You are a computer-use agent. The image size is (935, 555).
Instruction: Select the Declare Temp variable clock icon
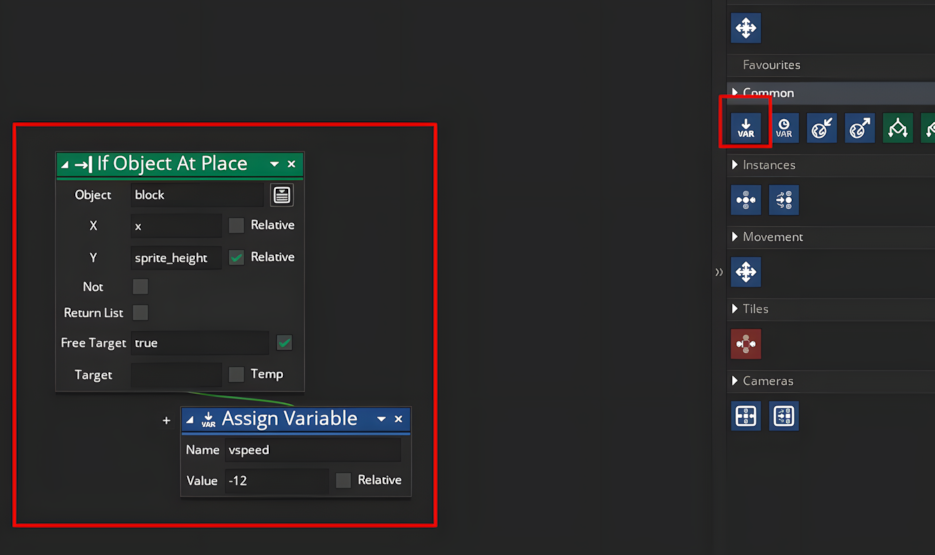point(784,128)
